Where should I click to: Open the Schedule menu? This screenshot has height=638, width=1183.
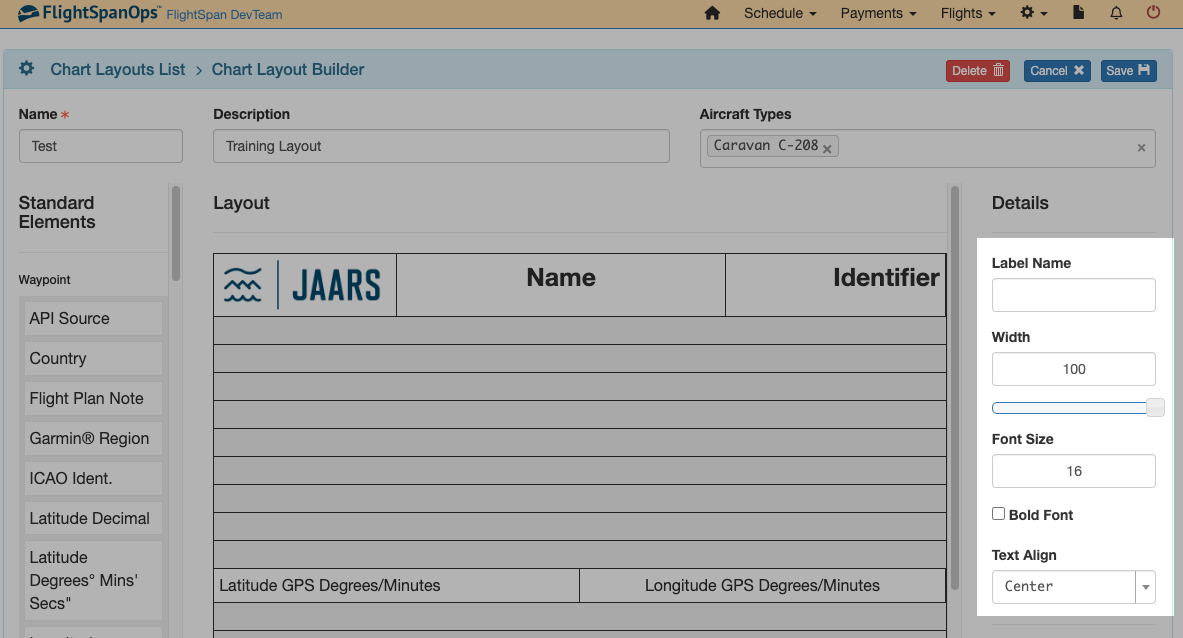[779, 14]
